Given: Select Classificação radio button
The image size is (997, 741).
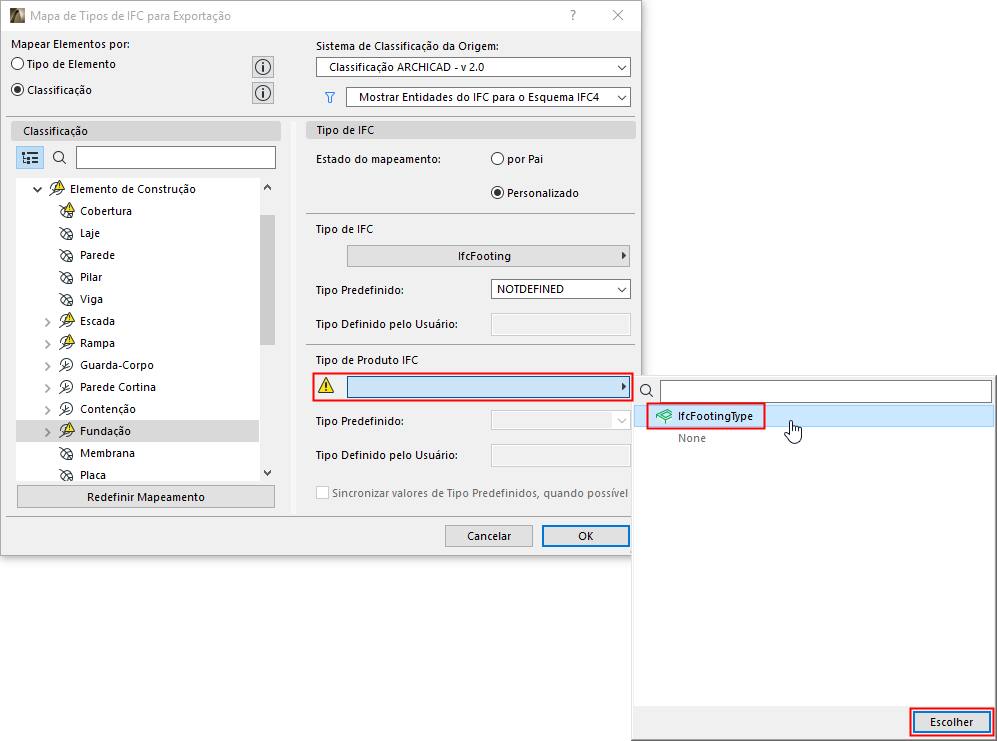Looking at the screenshot, I should click(18, 90).
